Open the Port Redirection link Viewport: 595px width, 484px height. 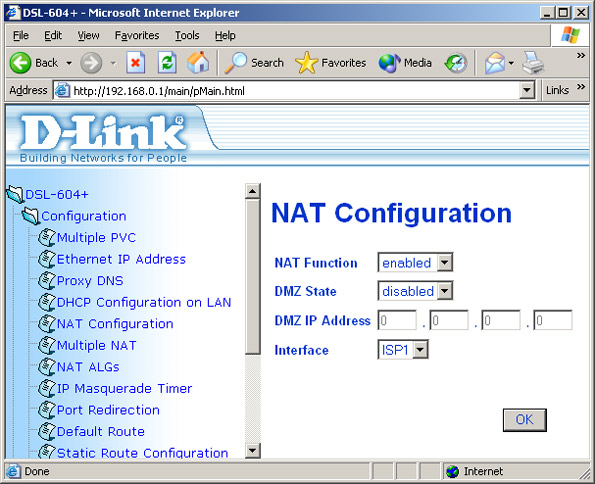pos(108,410)
